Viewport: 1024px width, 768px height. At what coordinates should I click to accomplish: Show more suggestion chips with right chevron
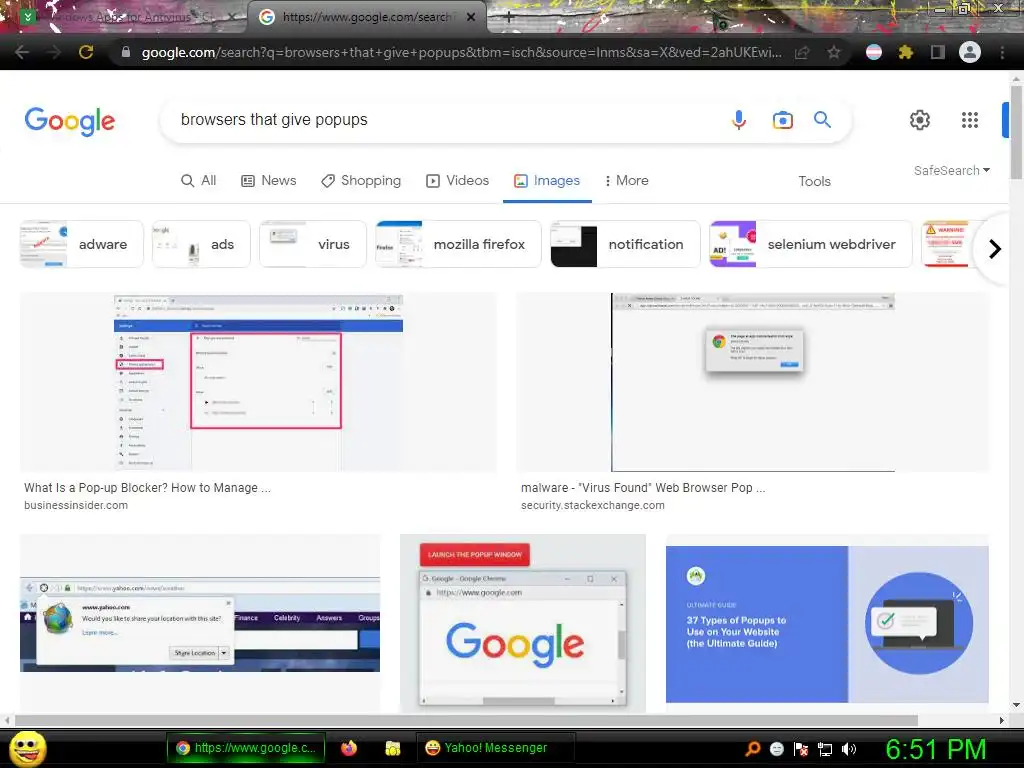(995, 249)
